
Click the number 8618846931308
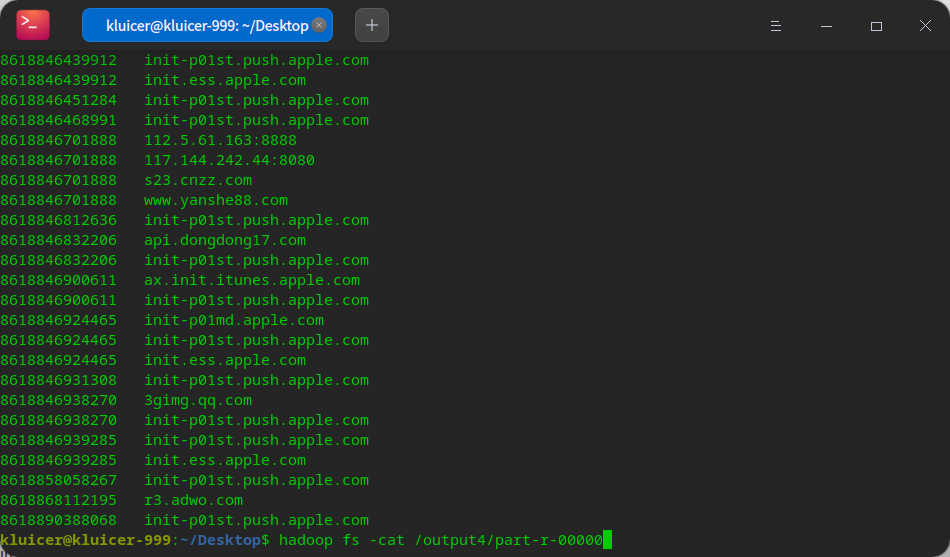click(x=58, y=380)
